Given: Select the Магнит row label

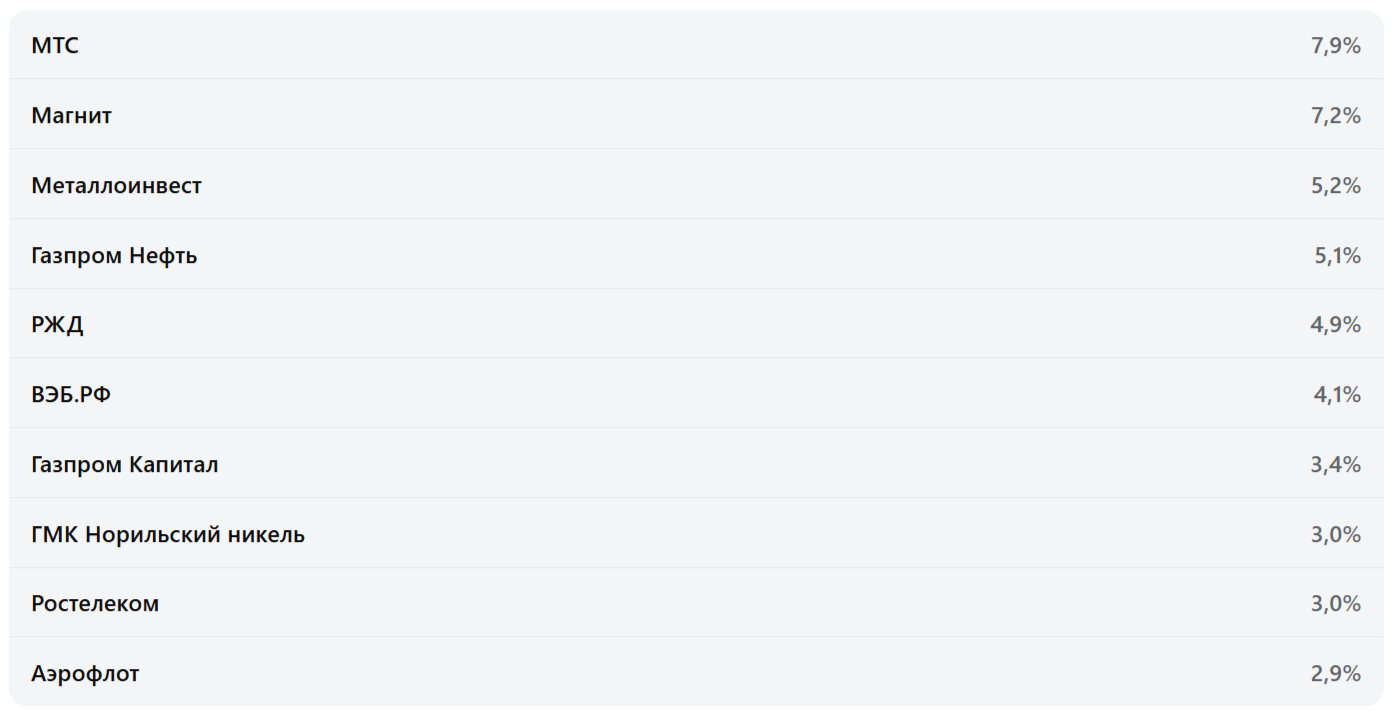Looking at the screenshot, I should point(71,115).
